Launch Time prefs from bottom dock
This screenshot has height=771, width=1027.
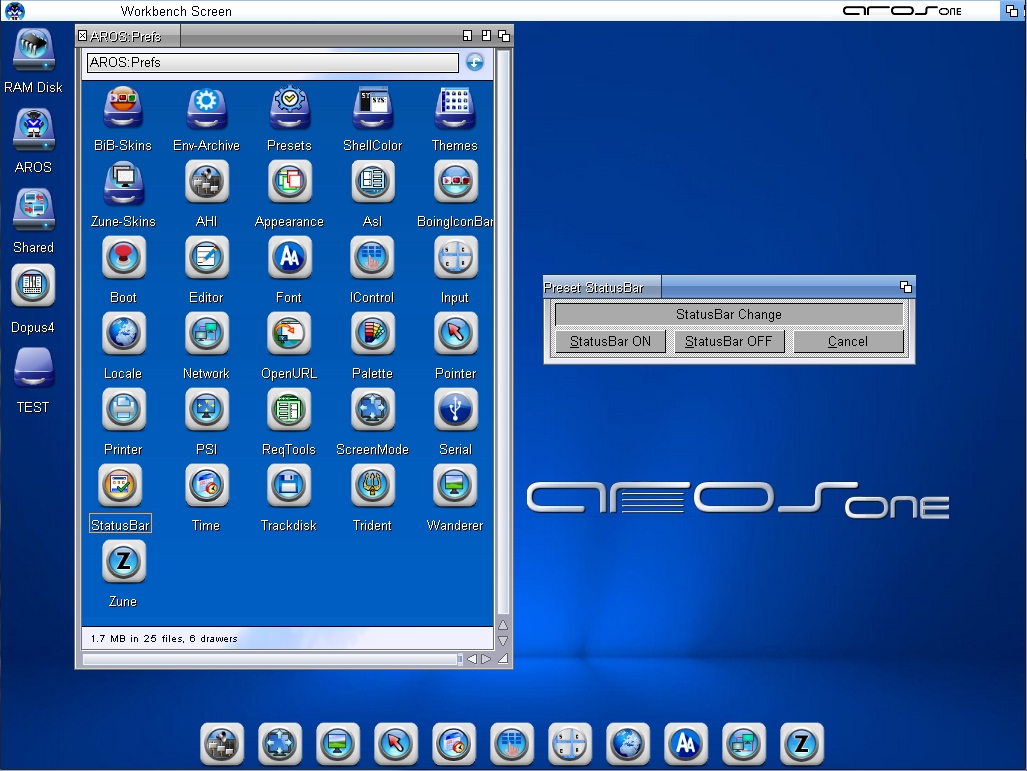point(454,744)
